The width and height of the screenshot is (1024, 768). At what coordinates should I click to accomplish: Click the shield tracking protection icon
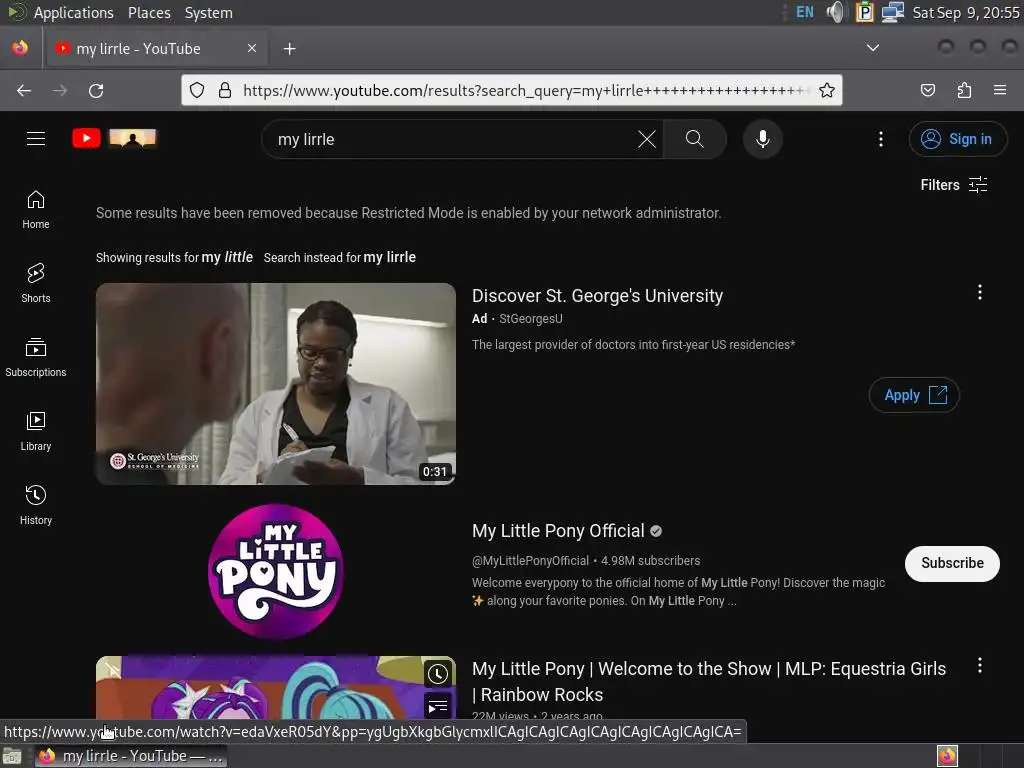[197, 90]
